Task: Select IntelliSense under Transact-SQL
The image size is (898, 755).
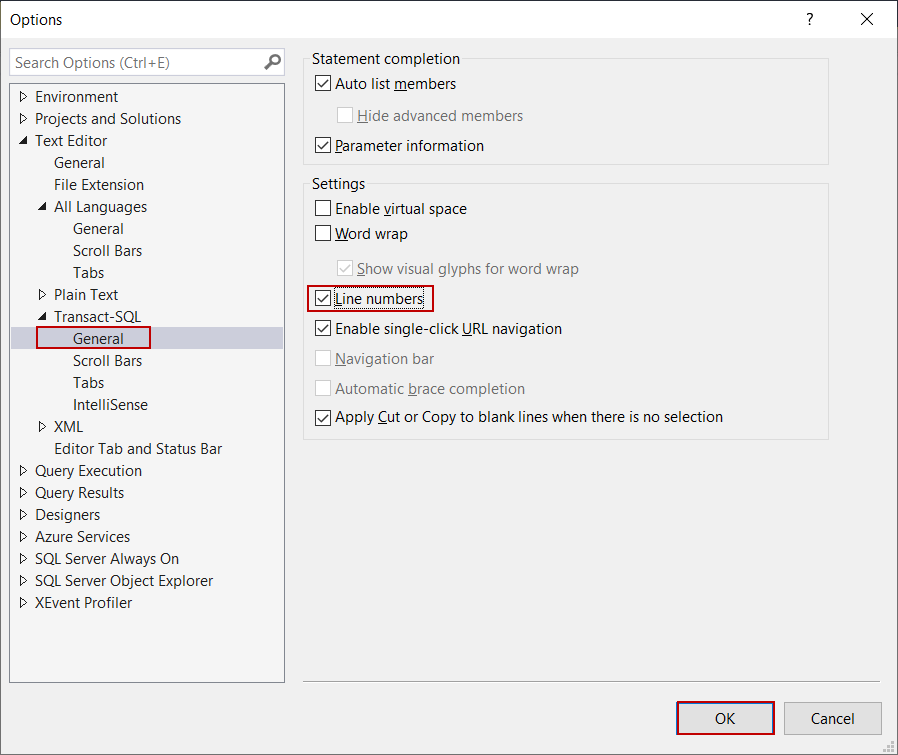Action: tap(110, 405)
